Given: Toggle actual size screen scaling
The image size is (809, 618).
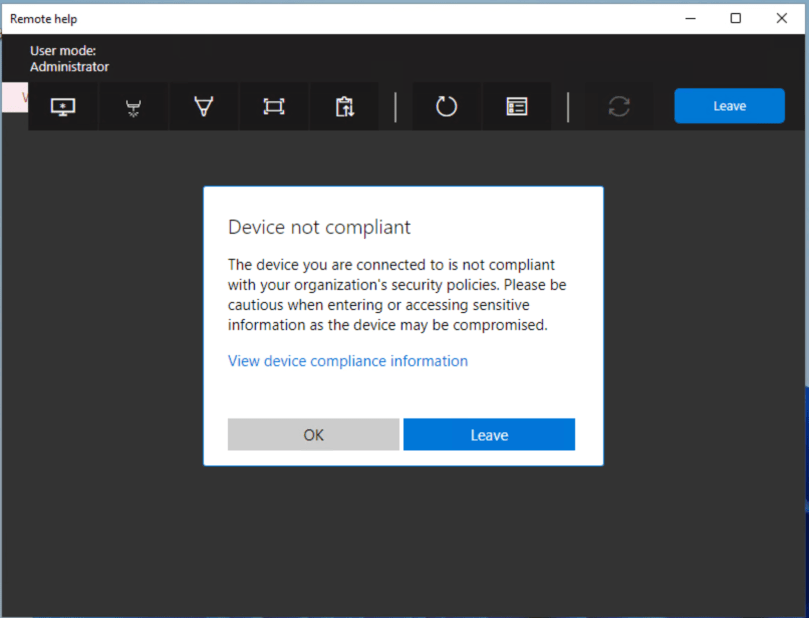Looking at the screenshot, I should point(273,106).
